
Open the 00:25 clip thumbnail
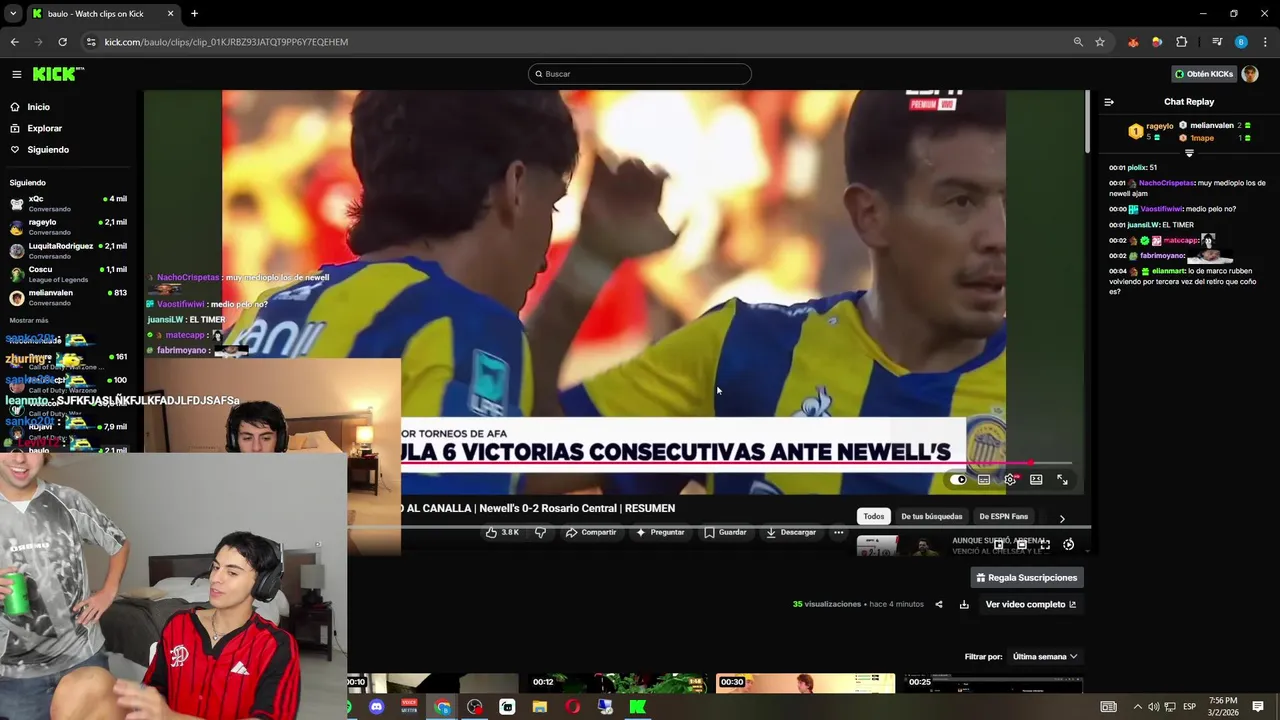[991, 684]
